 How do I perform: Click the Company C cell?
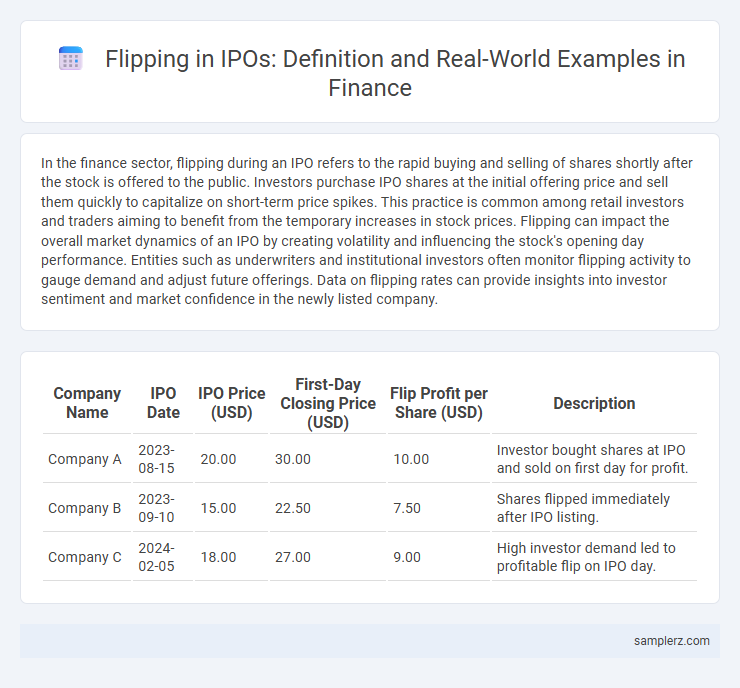coord(85,557)
